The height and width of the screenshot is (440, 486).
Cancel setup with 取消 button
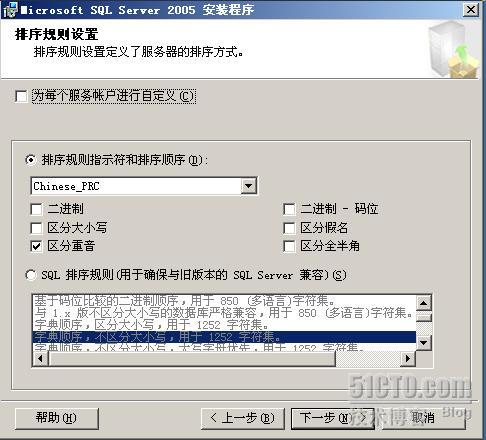pos(423,418)
